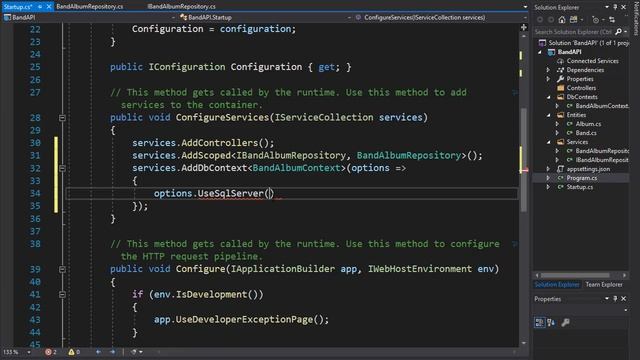Click the editor split window plus icon
The width and height of the screenshot is (640, 360).
point(524,27)
